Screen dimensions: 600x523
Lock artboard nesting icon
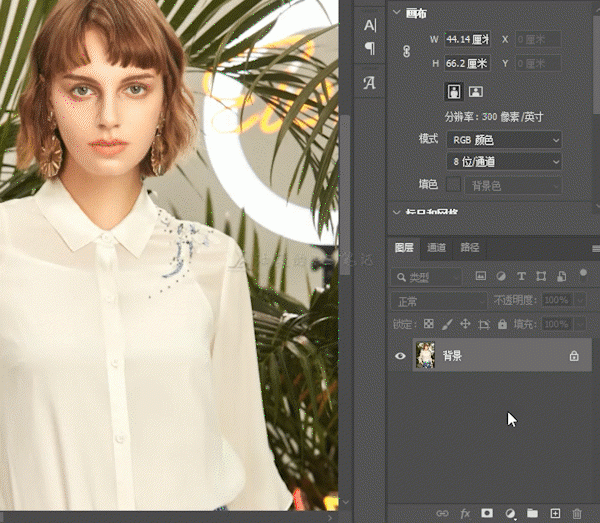coord(484,325)
